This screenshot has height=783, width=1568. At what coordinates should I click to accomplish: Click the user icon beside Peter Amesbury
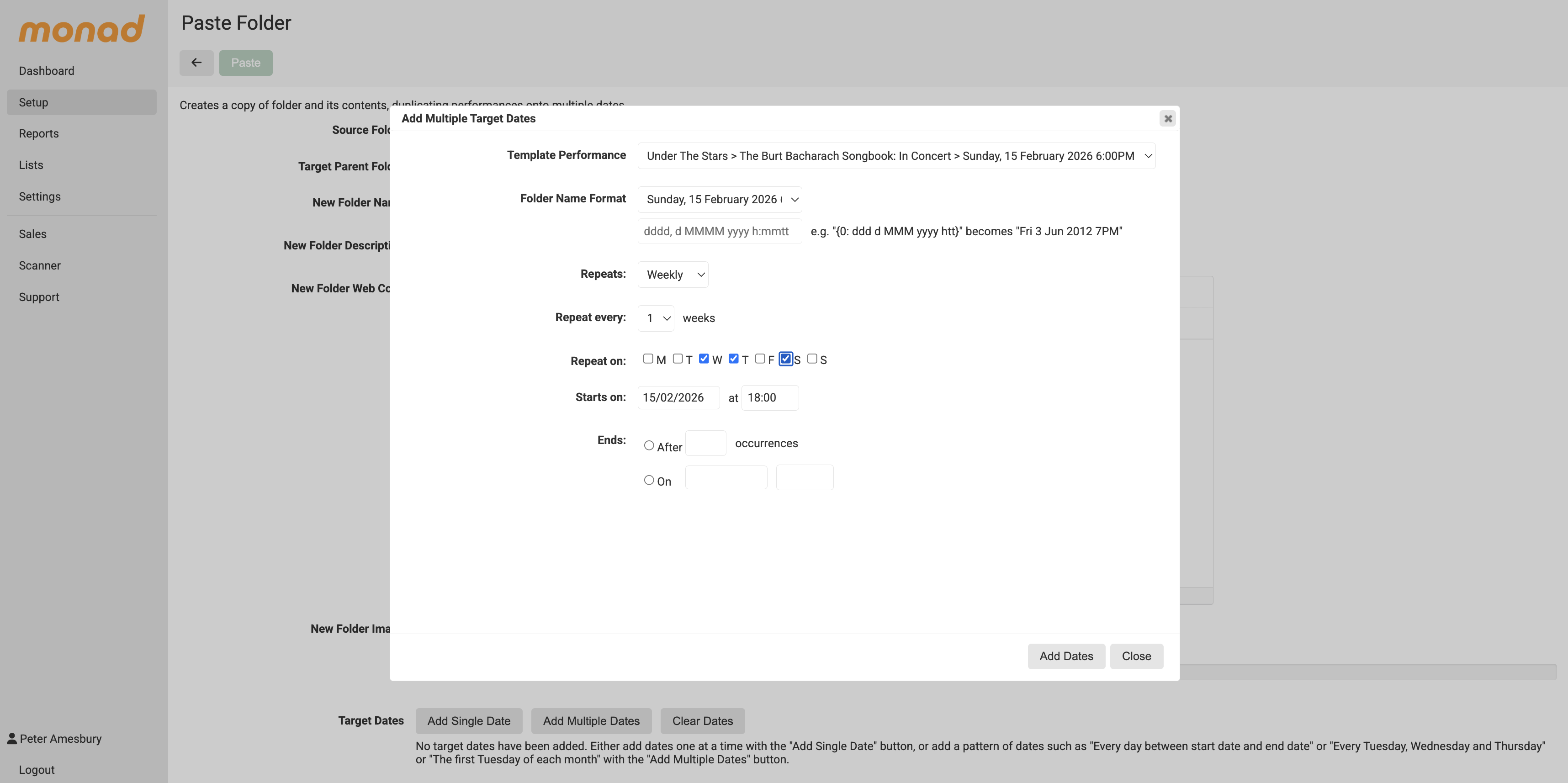(11, 738)
